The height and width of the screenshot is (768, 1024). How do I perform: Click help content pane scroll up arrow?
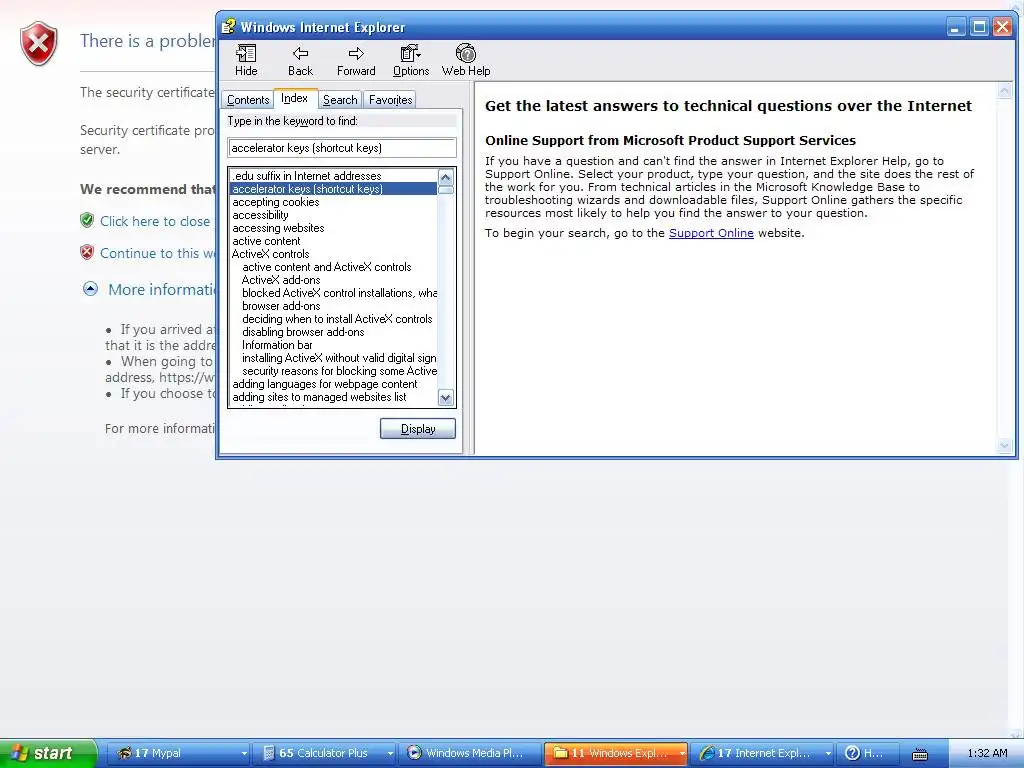point(1004,91)
